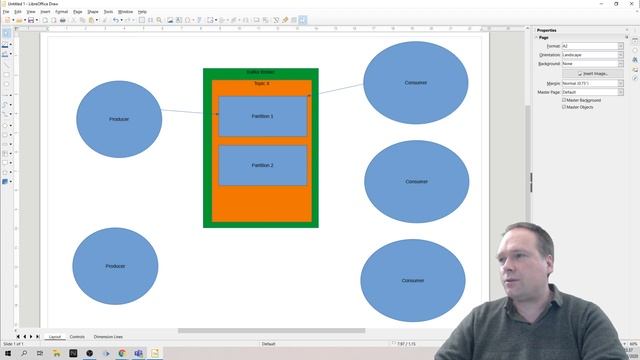Screen dimensions: 640x360
Task: Click the Insert Image toolbar icon
Action: click(170, 20)
